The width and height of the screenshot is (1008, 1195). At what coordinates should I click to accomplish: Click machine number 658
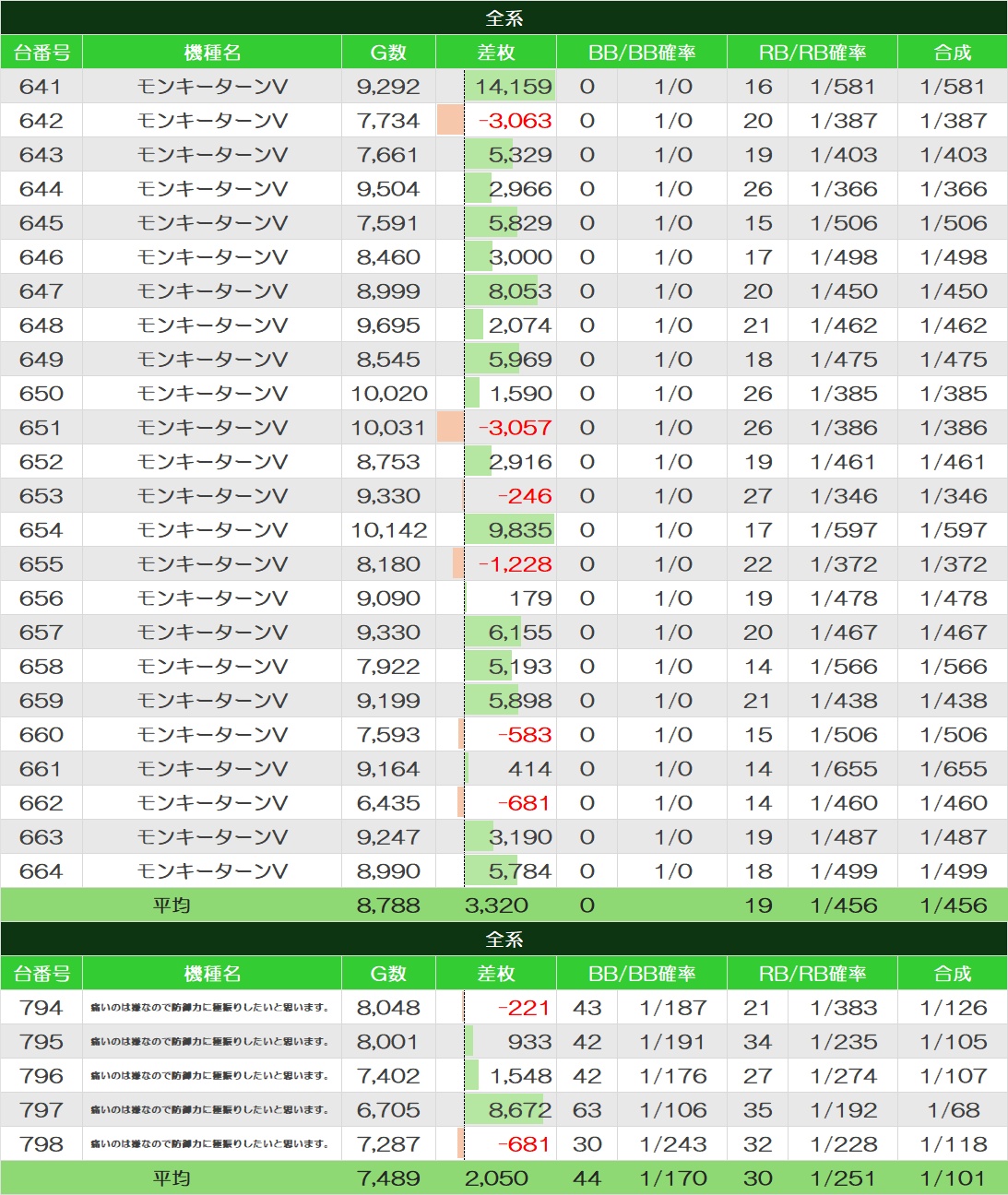point(42,667)
